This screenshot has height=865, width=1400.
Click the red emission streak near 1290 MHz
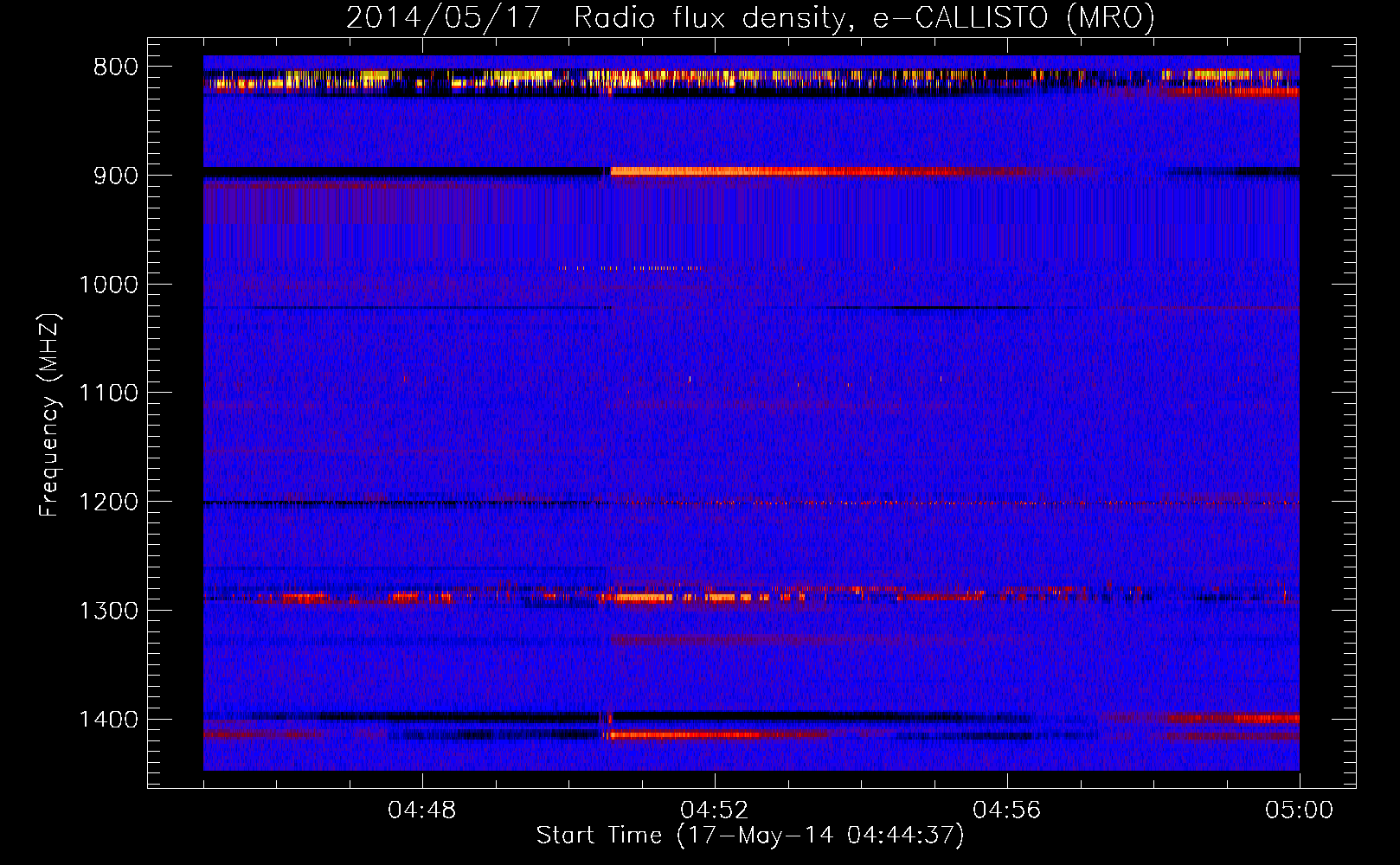coord(684,597)
